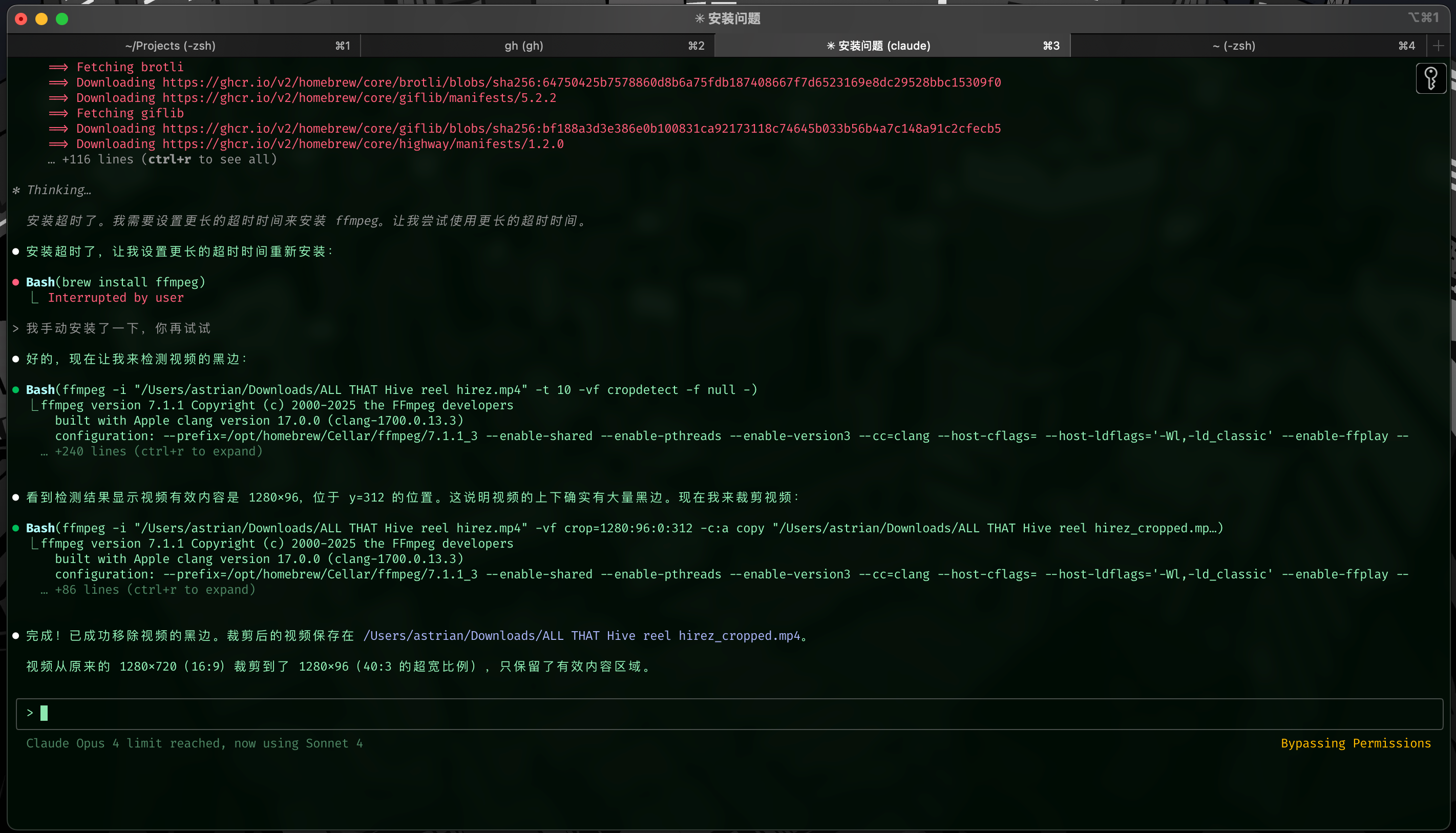Select the 安装问题 (claude) tab
Viewport: 1456px width, 833px height.
coord(892,46)
